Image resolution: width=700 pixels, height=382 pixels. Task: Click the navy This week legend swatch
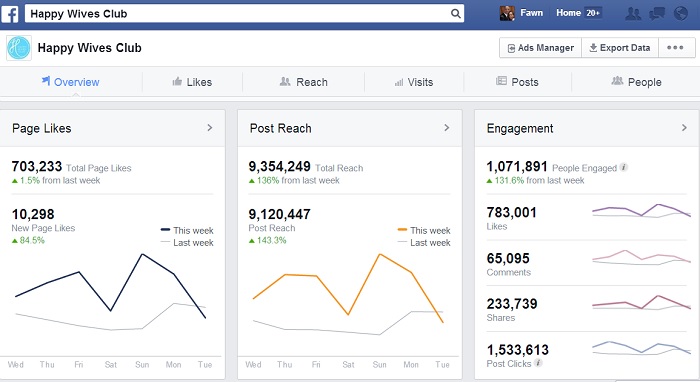(x=165, y=230)
